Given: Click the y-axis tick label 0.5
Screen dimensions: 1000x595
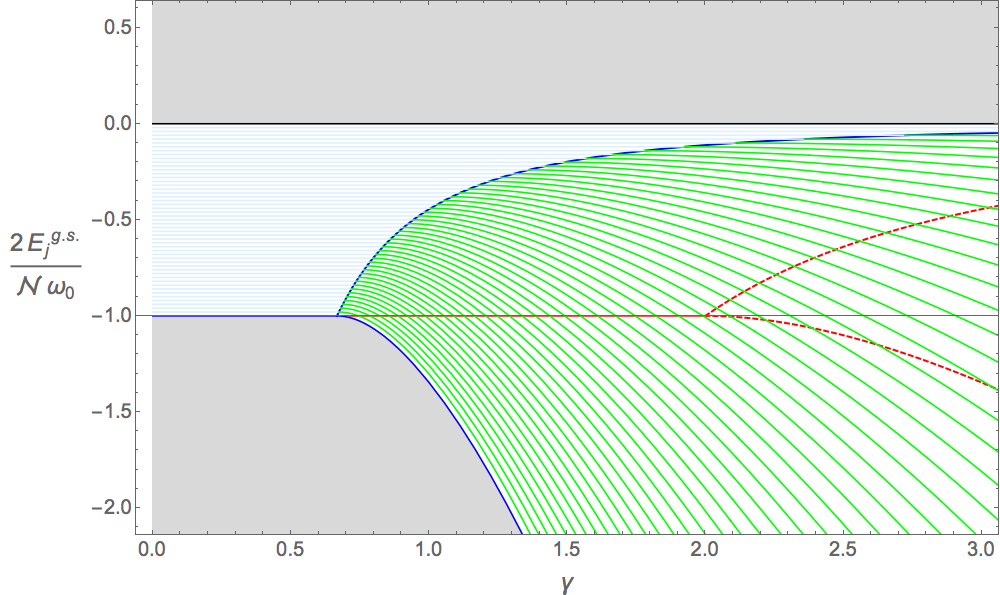Looking at the screenshot, I should coord(117,27).
